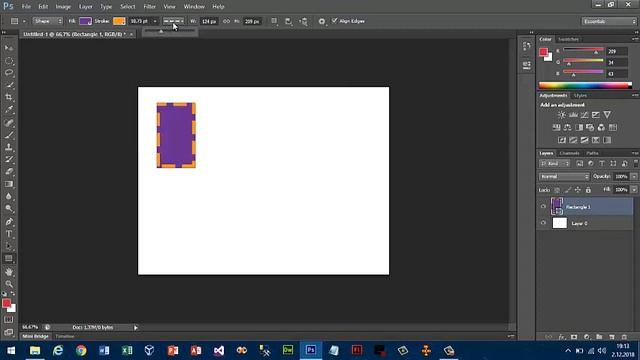640x360 pixels.
Task: Select the Dodge tool
Action: click(x=9, y=209)
